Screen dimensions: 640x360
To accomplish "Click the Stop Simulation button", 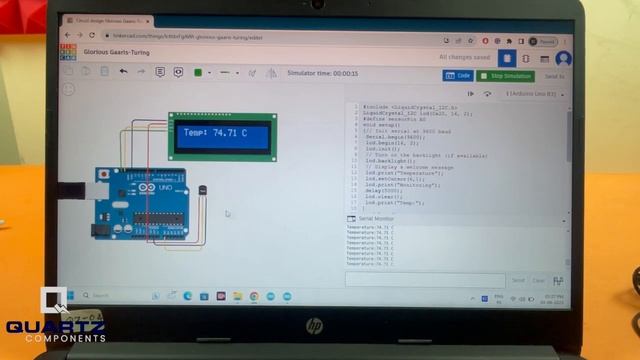I will pyautogui.click(x=506, y=76).
